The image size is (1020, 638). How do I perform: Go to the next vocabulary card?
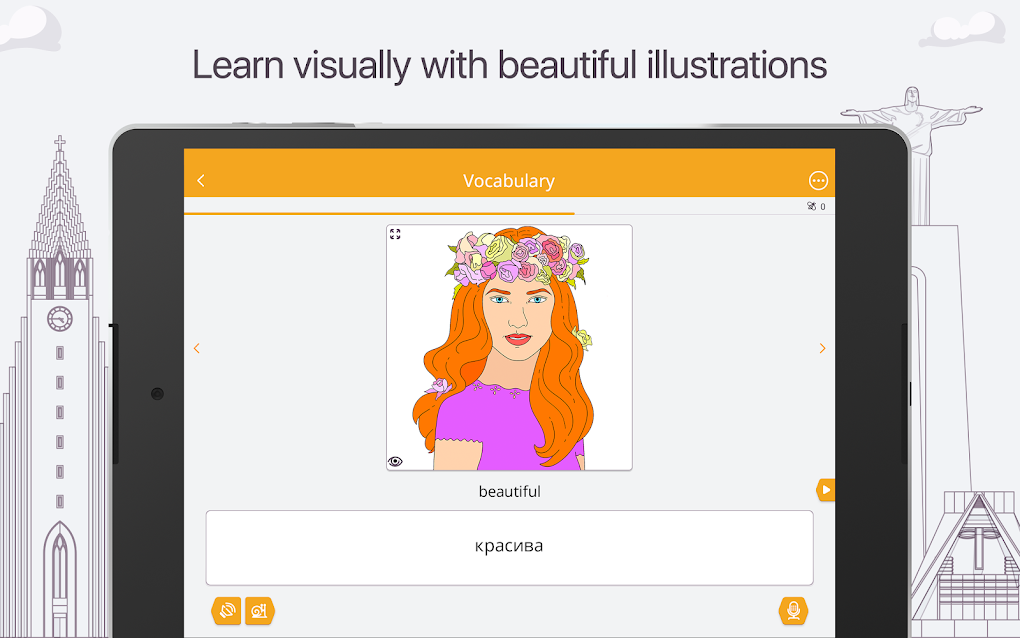click(822, 349)
